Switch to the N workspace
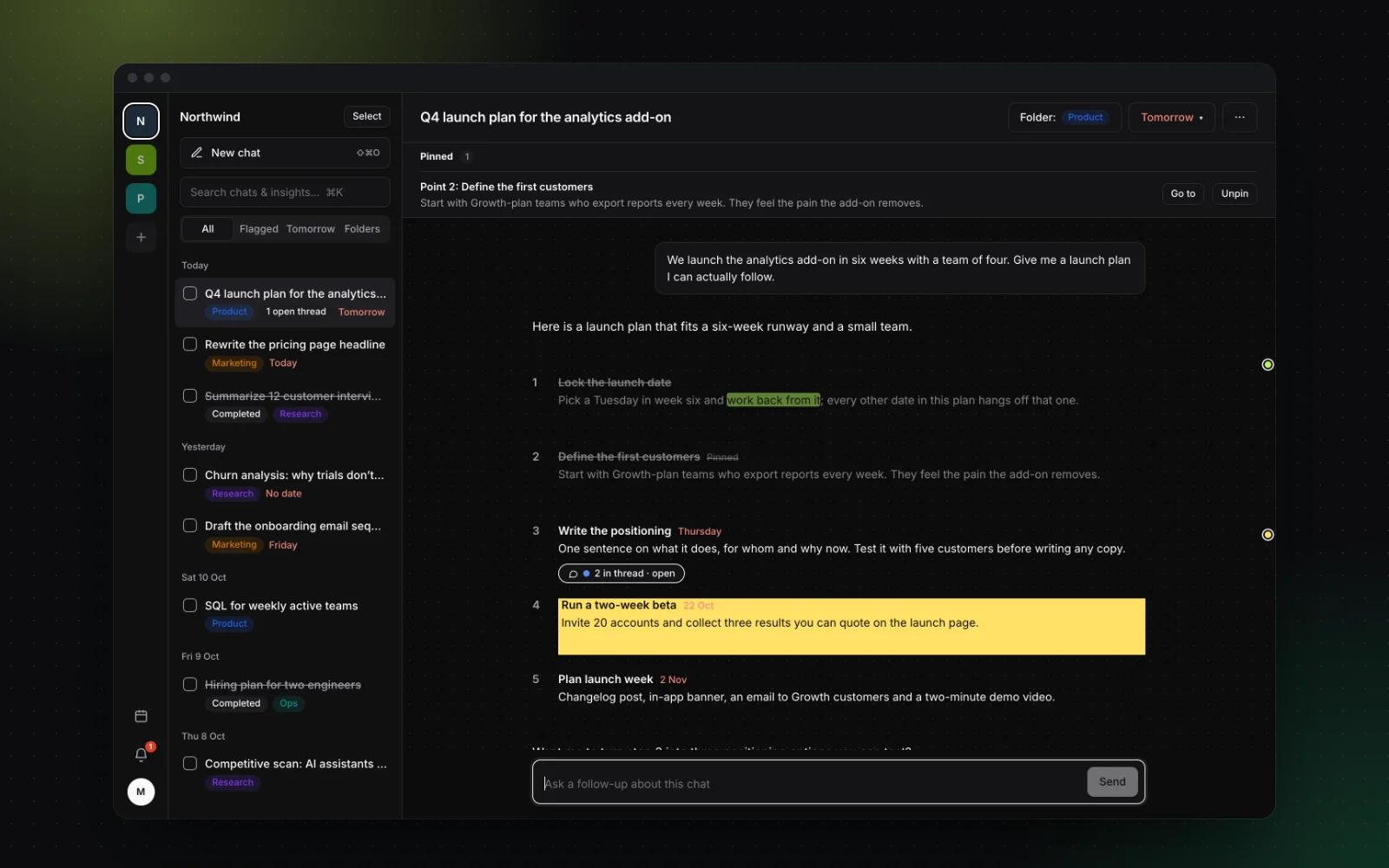This screenshot has height=868, width=1389. point(141,122)
